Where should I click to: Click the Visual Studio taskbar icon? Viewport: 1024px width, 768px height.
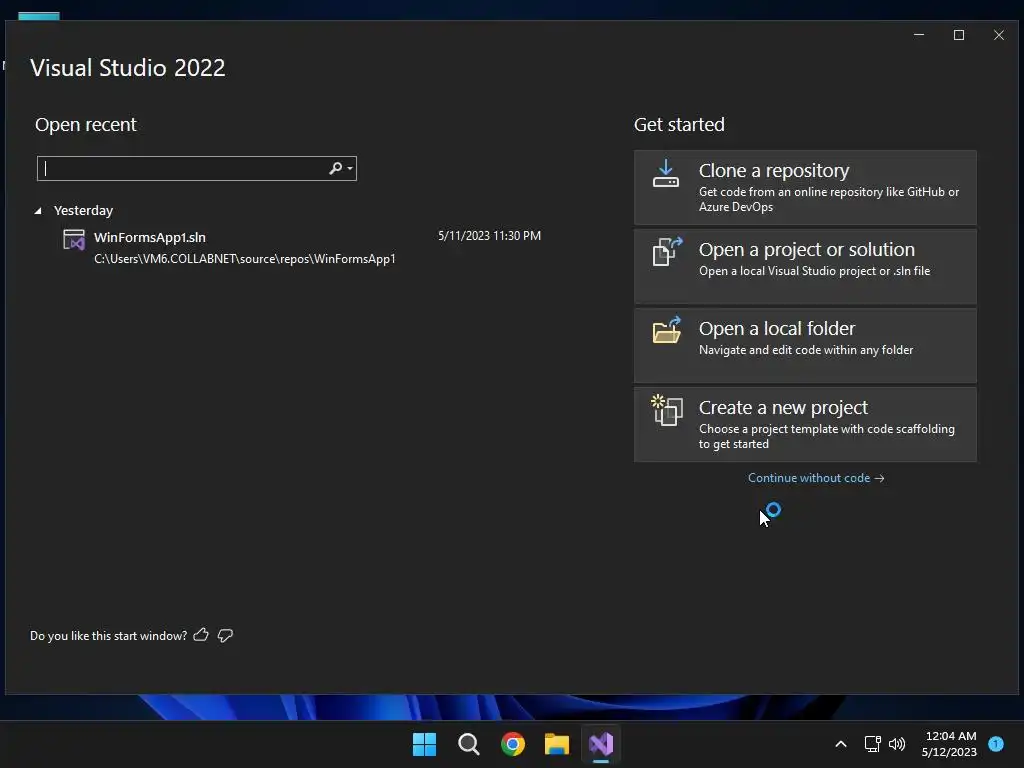tap(601, 744)
